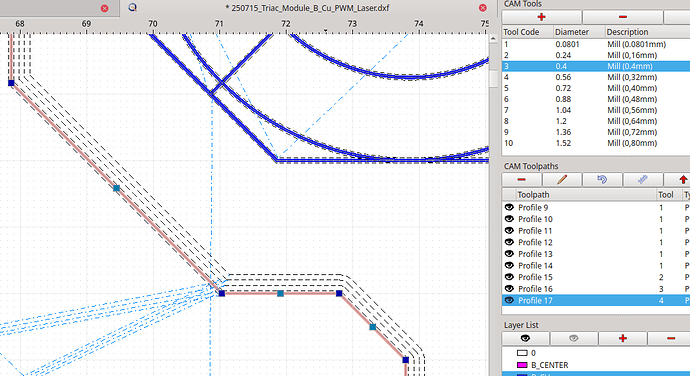Select tool 2 Mill (0,16mm)
The height and width of the screenshot is (376, 690).
596,55
